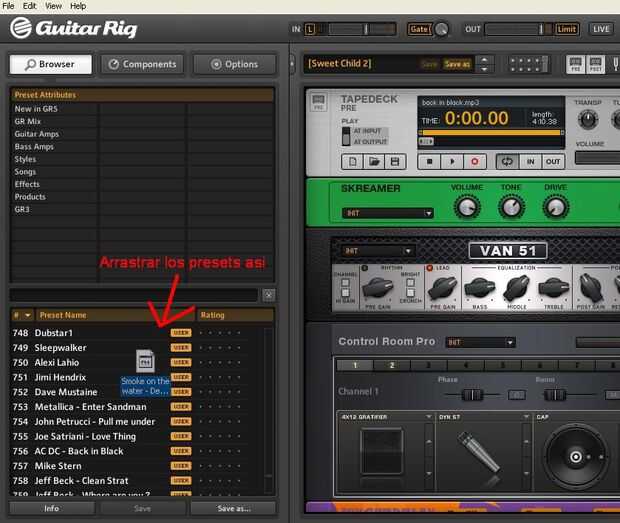Click the Tapedeck TRANSP knob
This screenshot has width=620, height=523.
pos(588,120)
